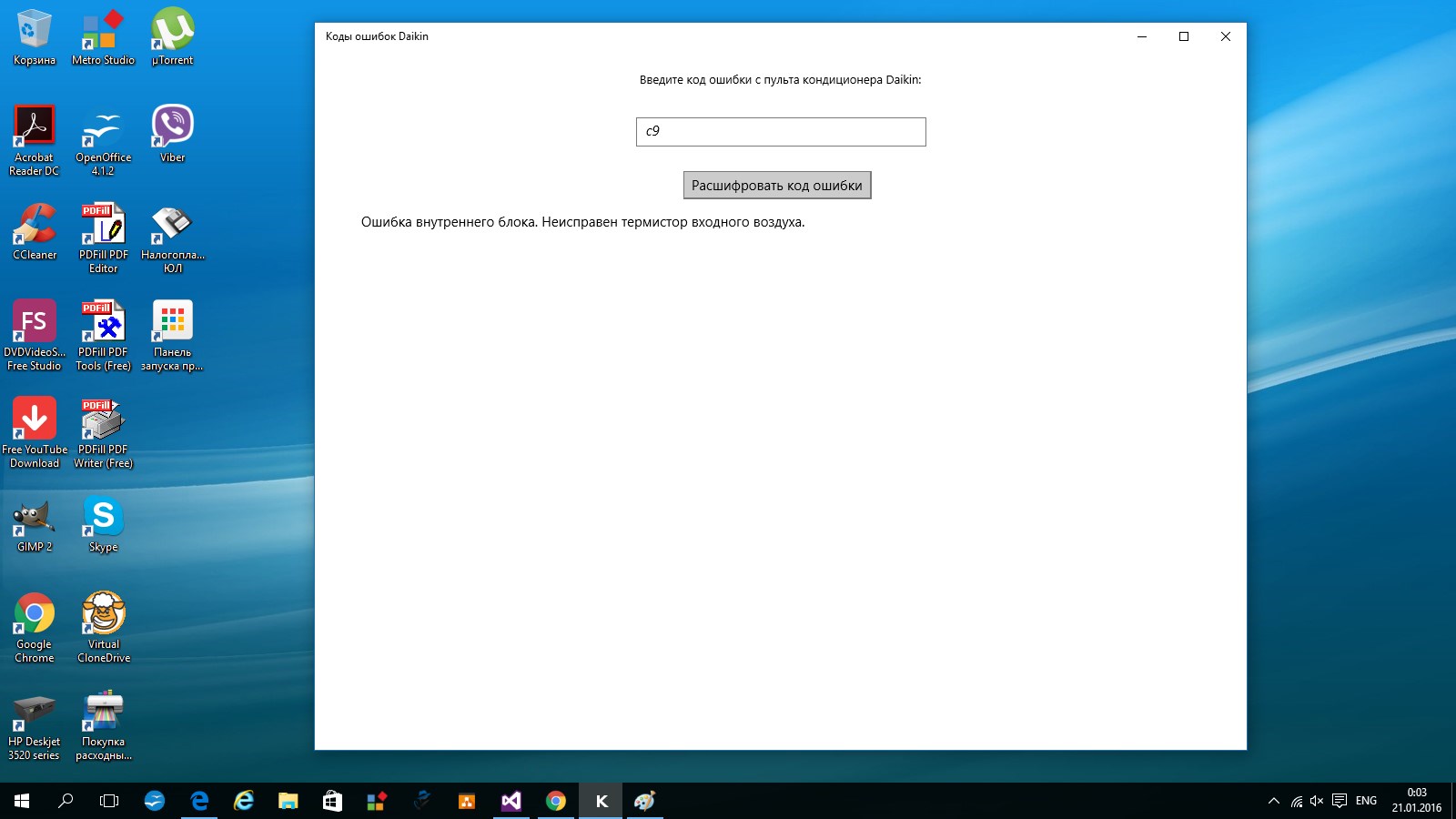Switch the ENG input language indicator
Screen dimensions: 1456x819
coord(1366,801)
